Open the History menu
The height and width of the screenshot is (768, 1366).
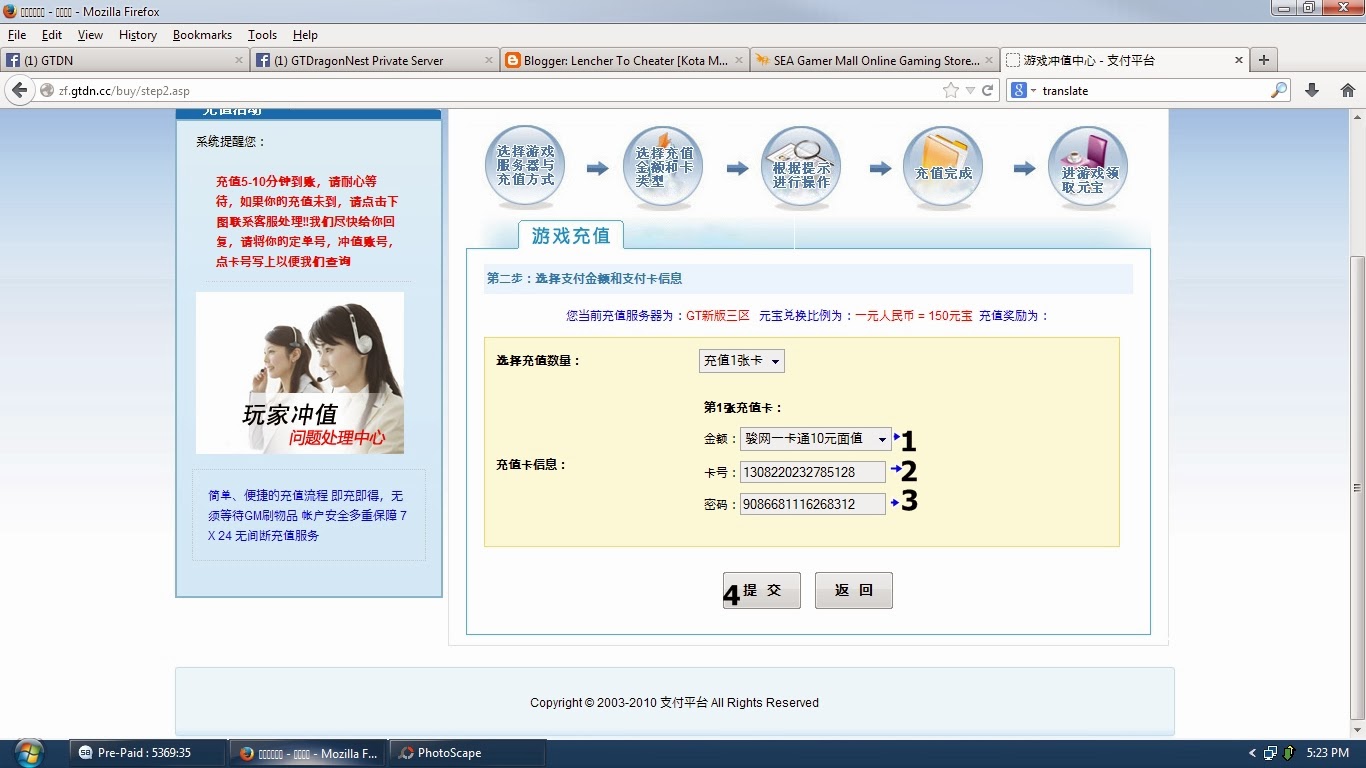138,35
